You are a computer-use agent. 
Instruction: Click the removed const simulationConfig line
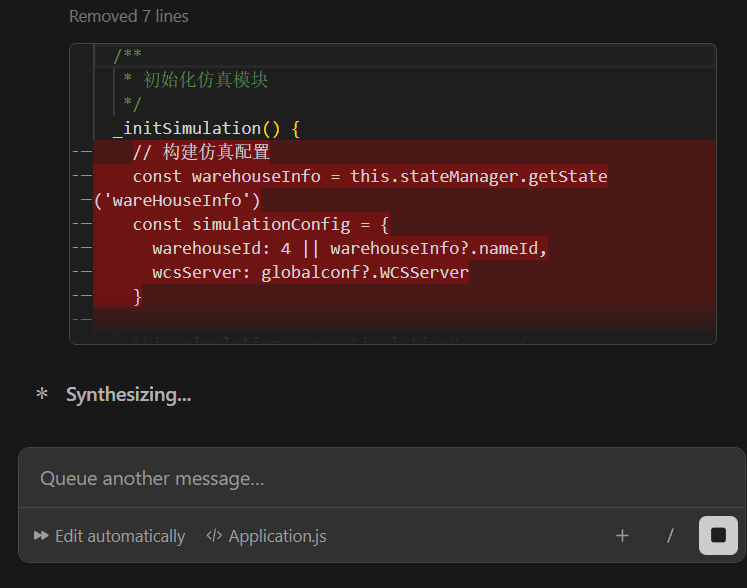261,224
